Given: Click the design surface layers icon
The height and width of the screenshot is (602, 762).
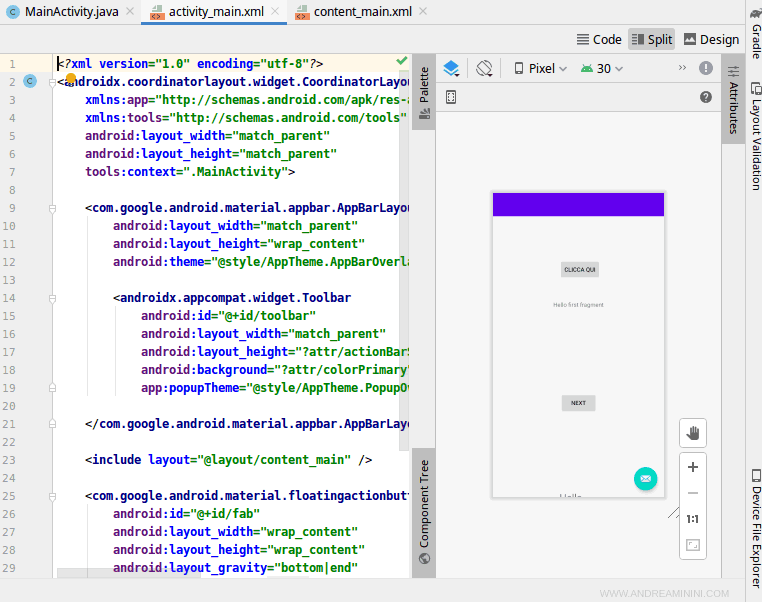Looking at the screenshot, I should [x=451, y=69].
